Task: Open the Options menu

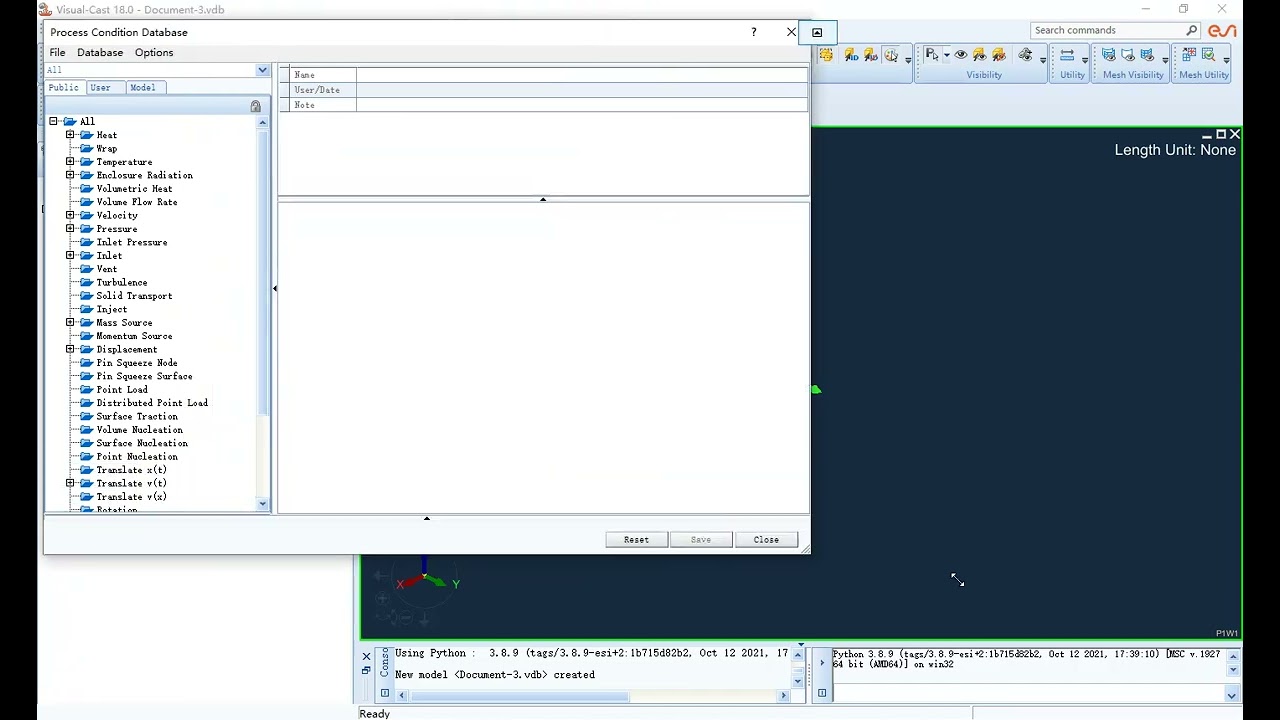Action: click(x=154, y=52)
